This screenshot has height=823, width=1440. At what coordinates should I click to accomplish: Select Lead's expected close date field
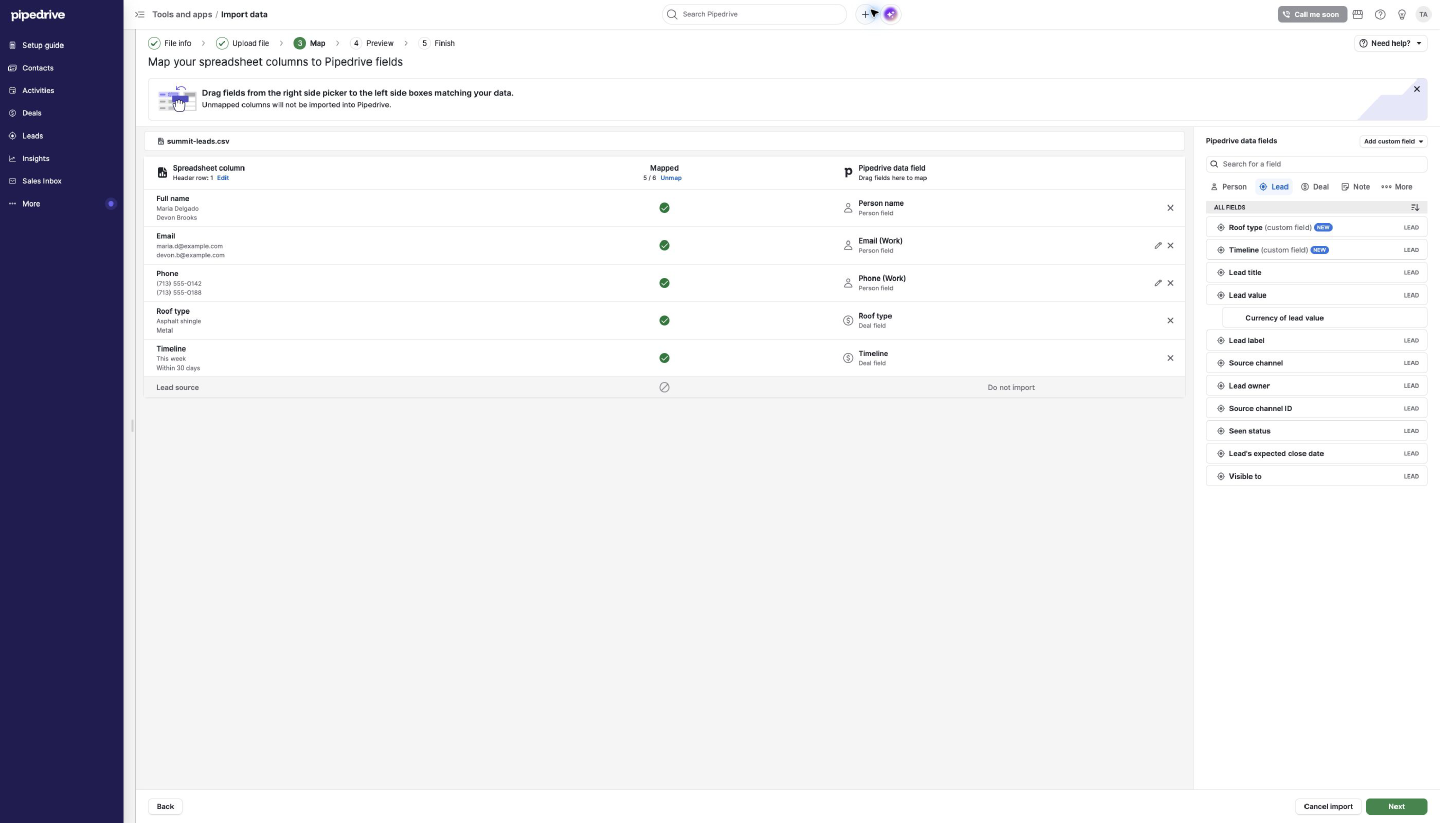(1316, 453)
